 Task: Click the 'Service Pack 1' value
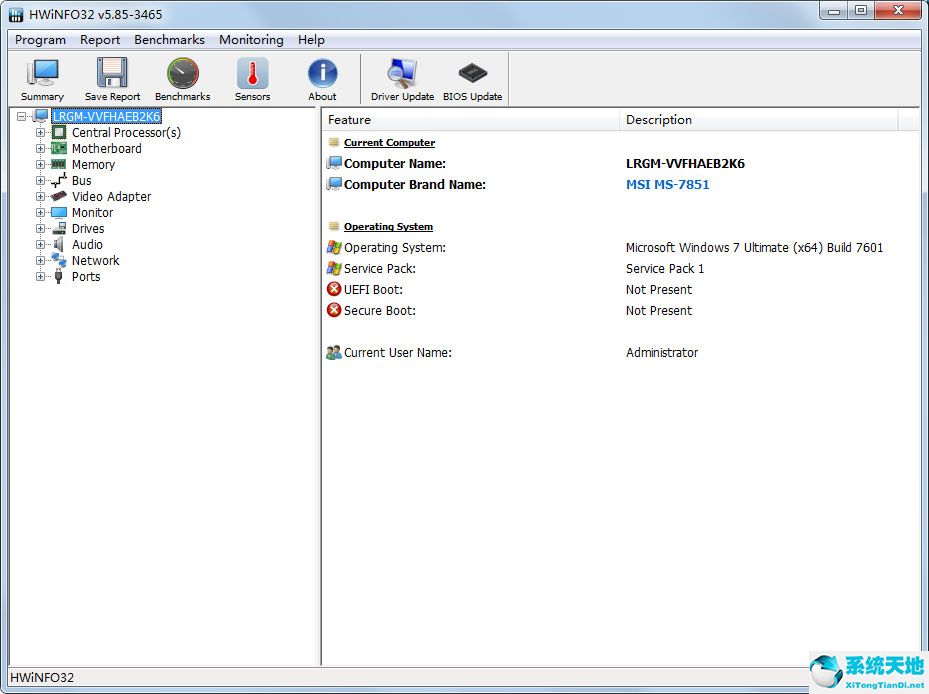click(665, 268)
